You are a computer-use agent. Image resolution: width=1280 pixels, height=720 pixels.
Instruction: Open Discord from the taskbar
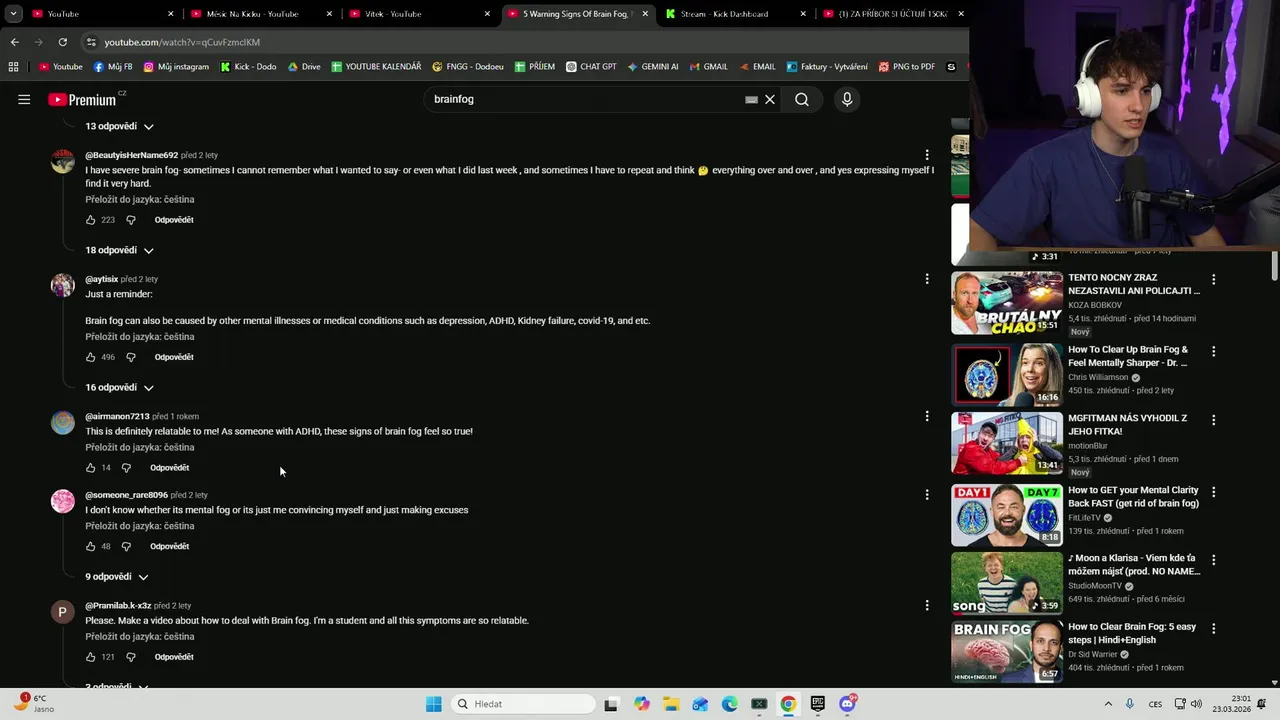(847, 704)
